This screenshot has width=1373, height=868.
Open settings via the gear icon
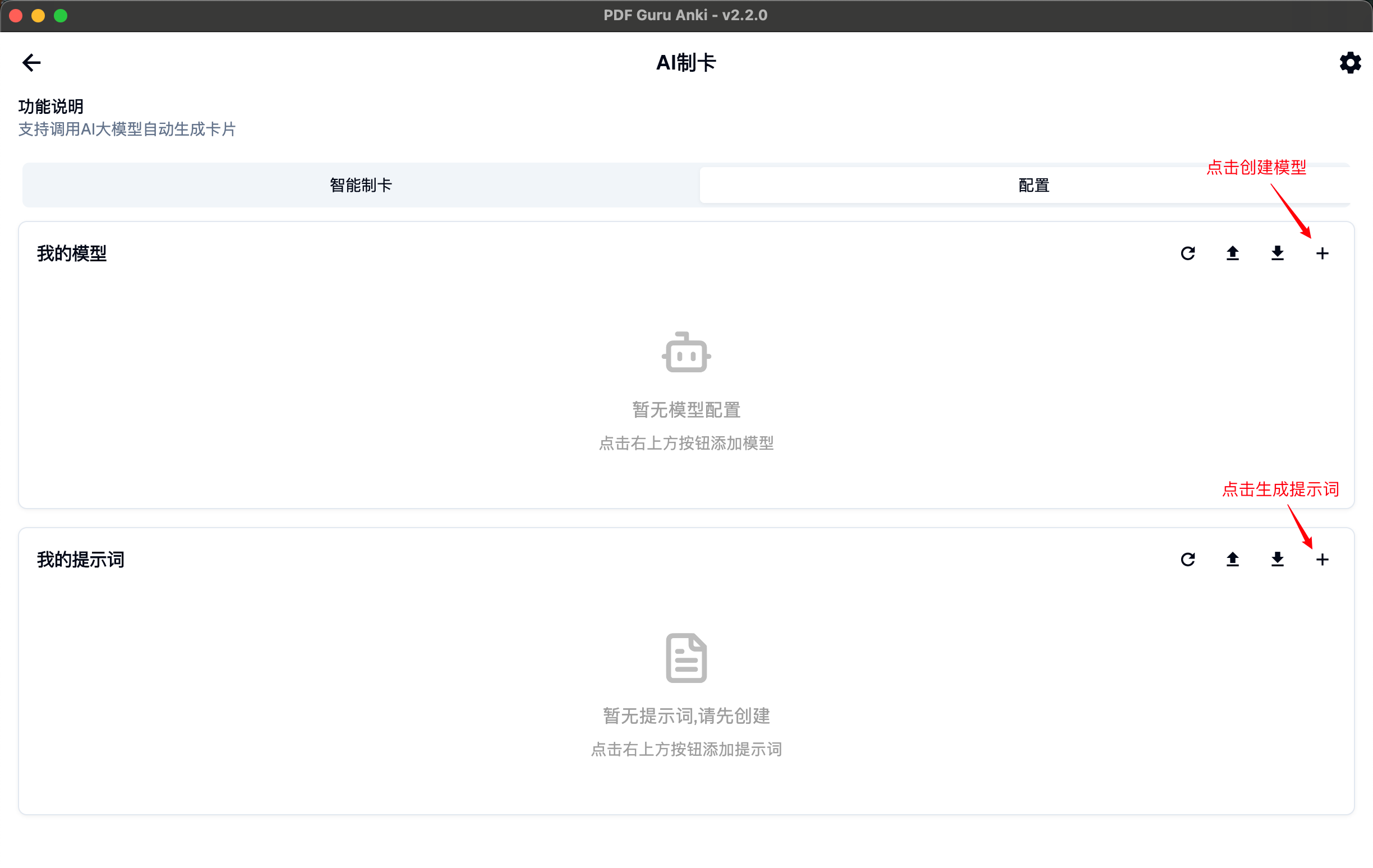point(1349,63)
